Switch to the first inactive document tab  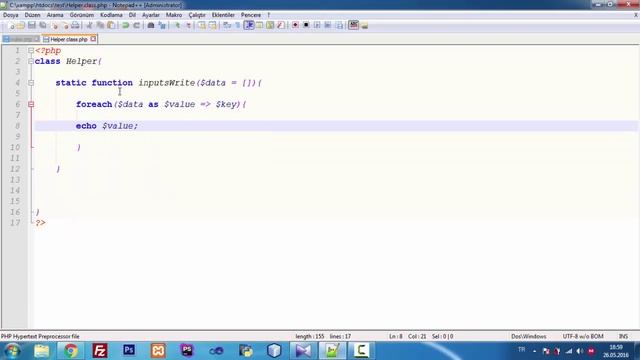click(21, 39)
